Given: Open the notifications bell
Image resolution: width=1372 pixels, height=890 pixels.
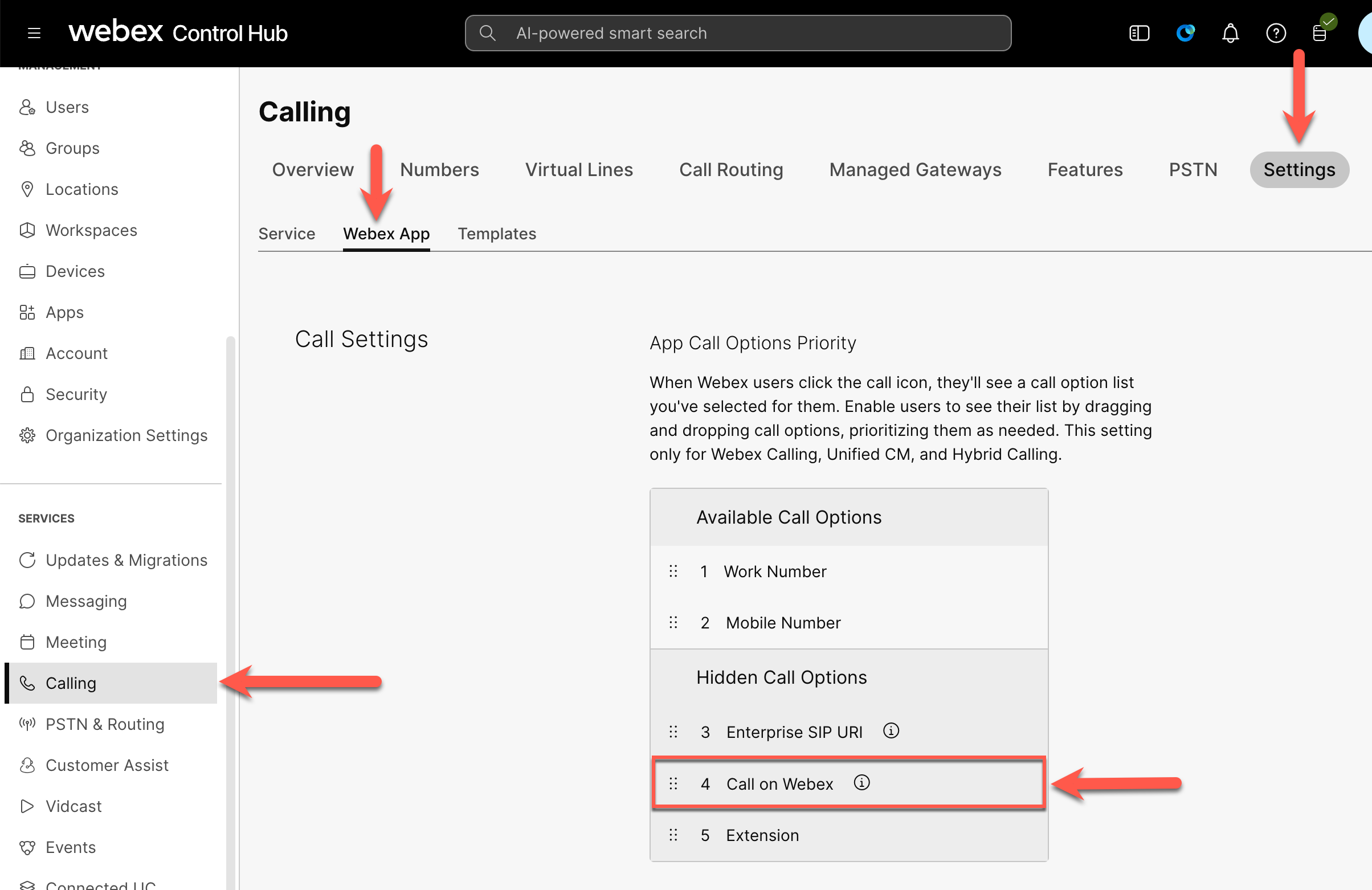Looking at the screenshot, I should [1231, 33].
